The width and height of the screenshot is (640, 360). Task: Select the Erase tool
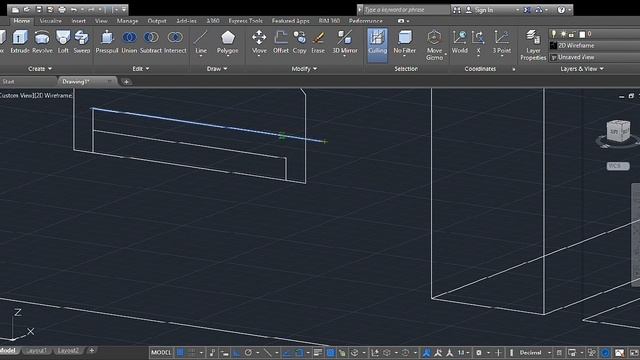coord(318,42)
